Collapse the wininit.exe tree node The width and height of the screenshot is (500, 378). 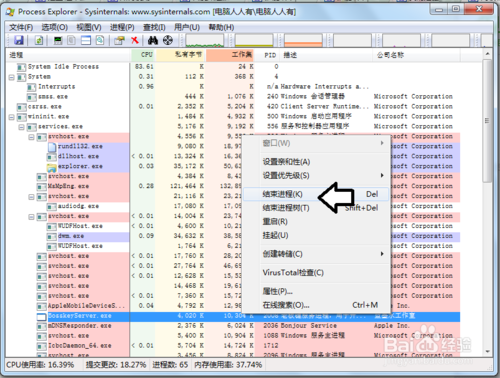coord(12,117)
